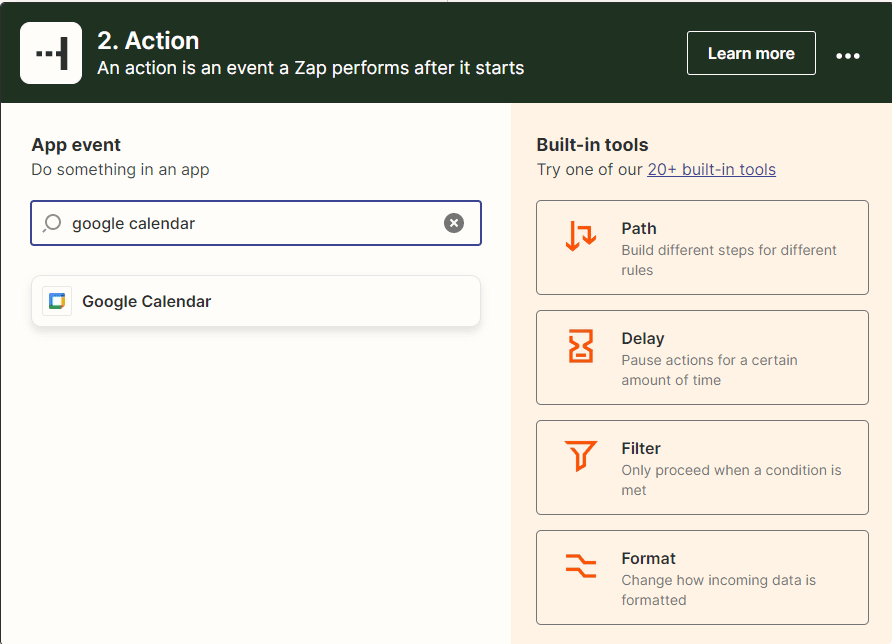Image resolution: width=892 pixels, height=644 pixels.
Task: Click the Delay hourglass icon
Action: point(581,346)
